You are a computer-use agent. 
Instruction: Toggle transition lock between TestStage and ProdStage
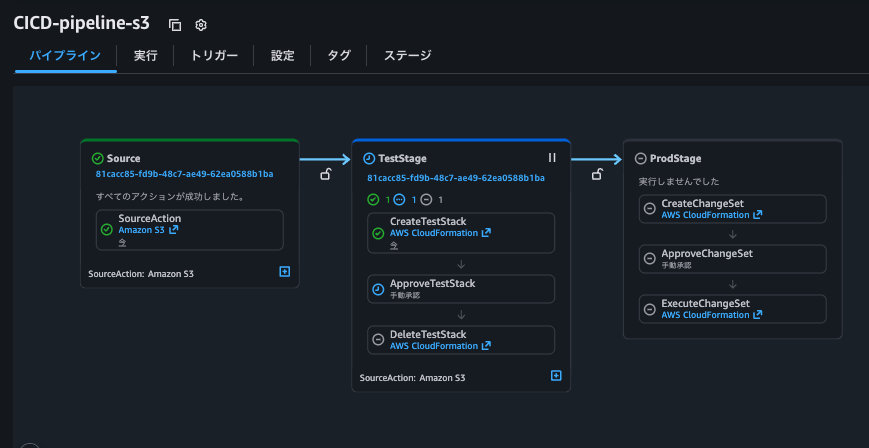[597, 175]
